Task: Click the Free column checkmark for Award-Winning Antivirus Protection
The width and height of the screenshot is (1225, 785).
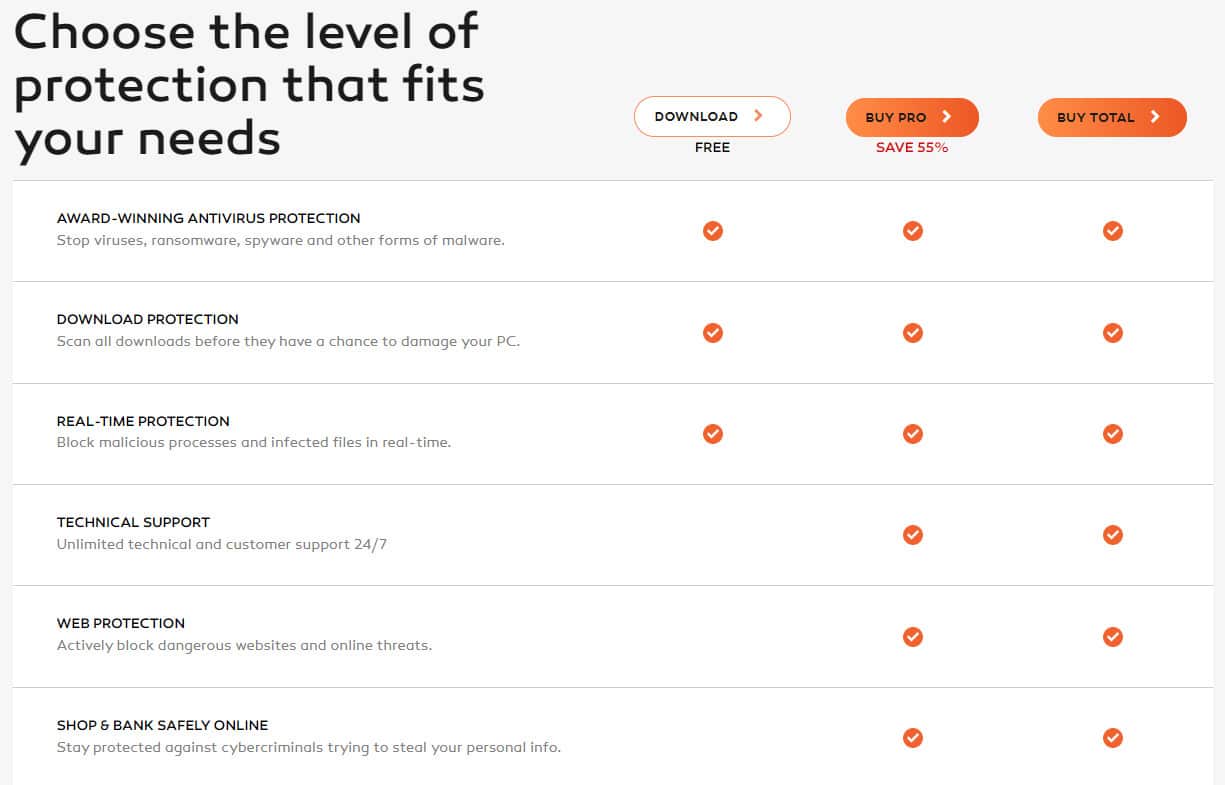Action: tap(713, 231)
